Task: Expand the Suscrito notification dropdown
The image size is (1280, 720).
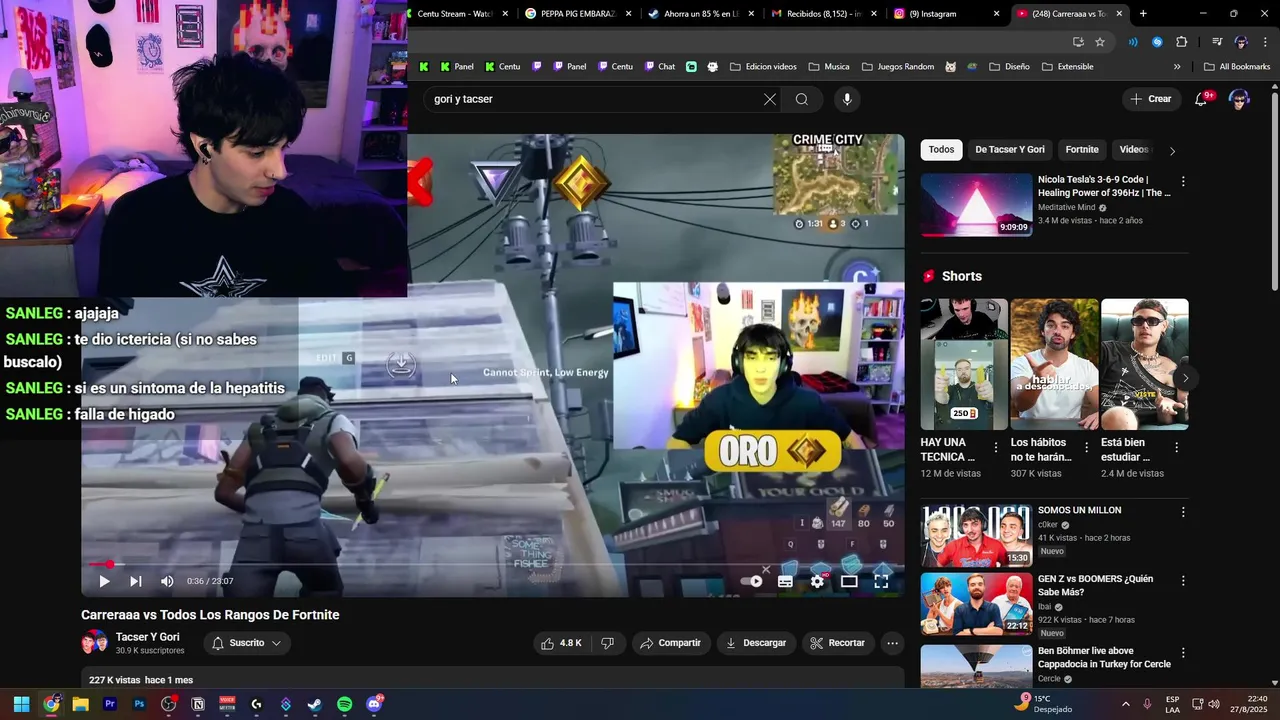Action: (247, 643)
